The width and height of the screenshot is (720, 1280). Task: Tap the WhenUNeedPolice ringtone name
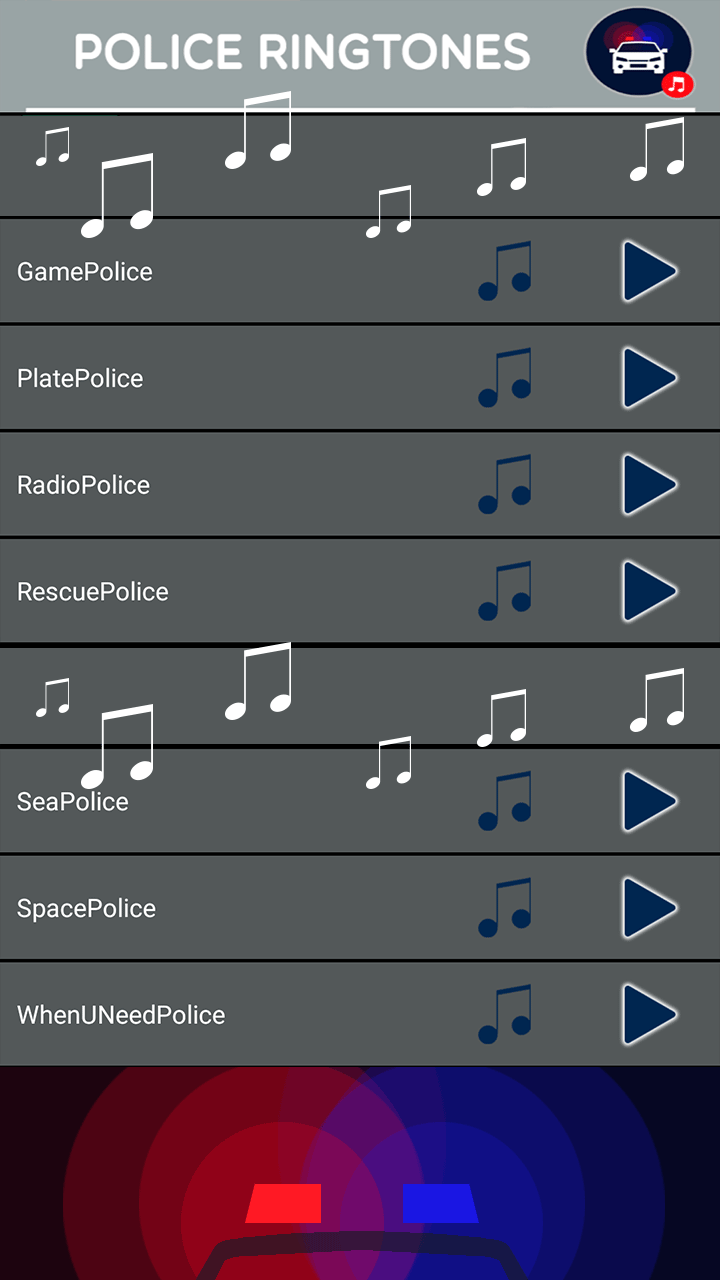pos(121,1015)
